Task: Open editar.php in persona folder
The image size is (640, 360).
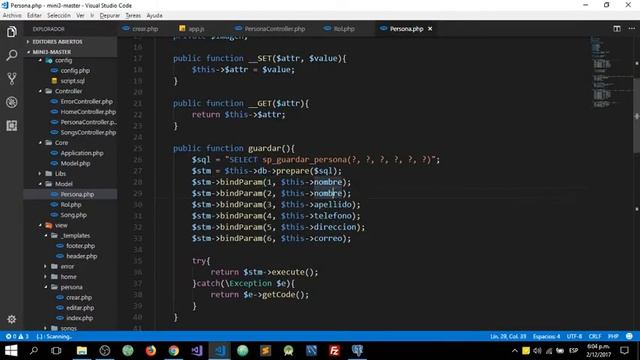Action: pos(80,308)
